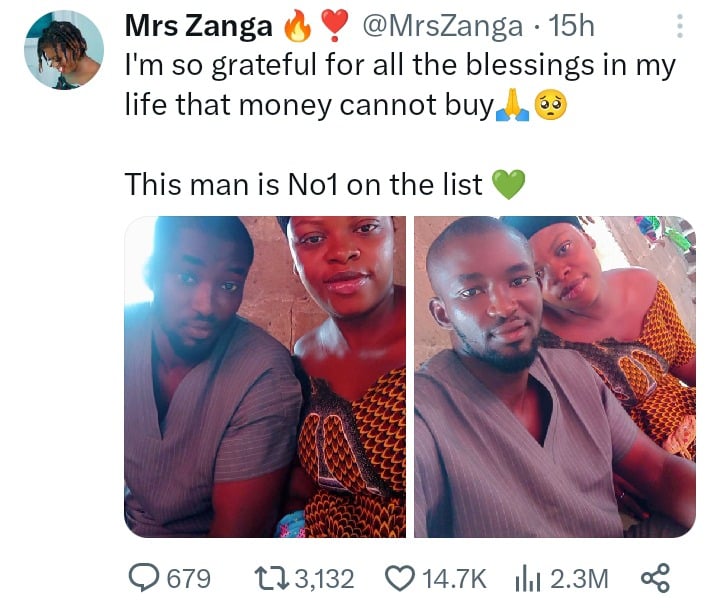
Task: Open the tweet's more options menu
Action: click(680, 26)
